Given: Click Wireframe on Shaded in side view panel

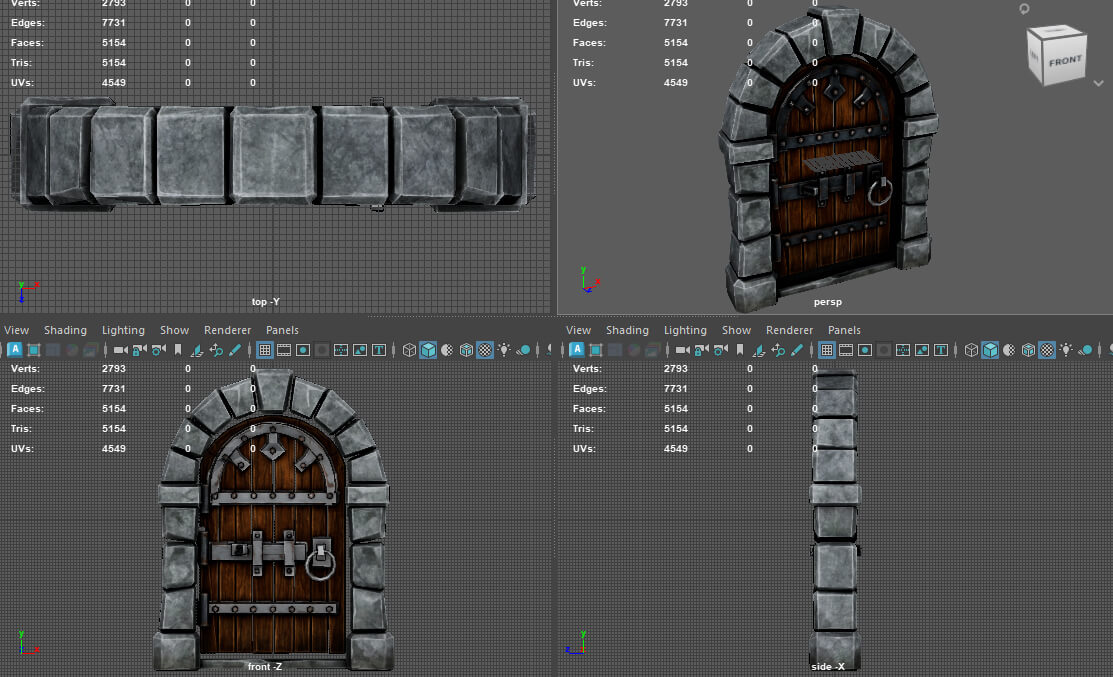Looking at the screenshot, I should pyautogui.click(x=1029, y=350).
